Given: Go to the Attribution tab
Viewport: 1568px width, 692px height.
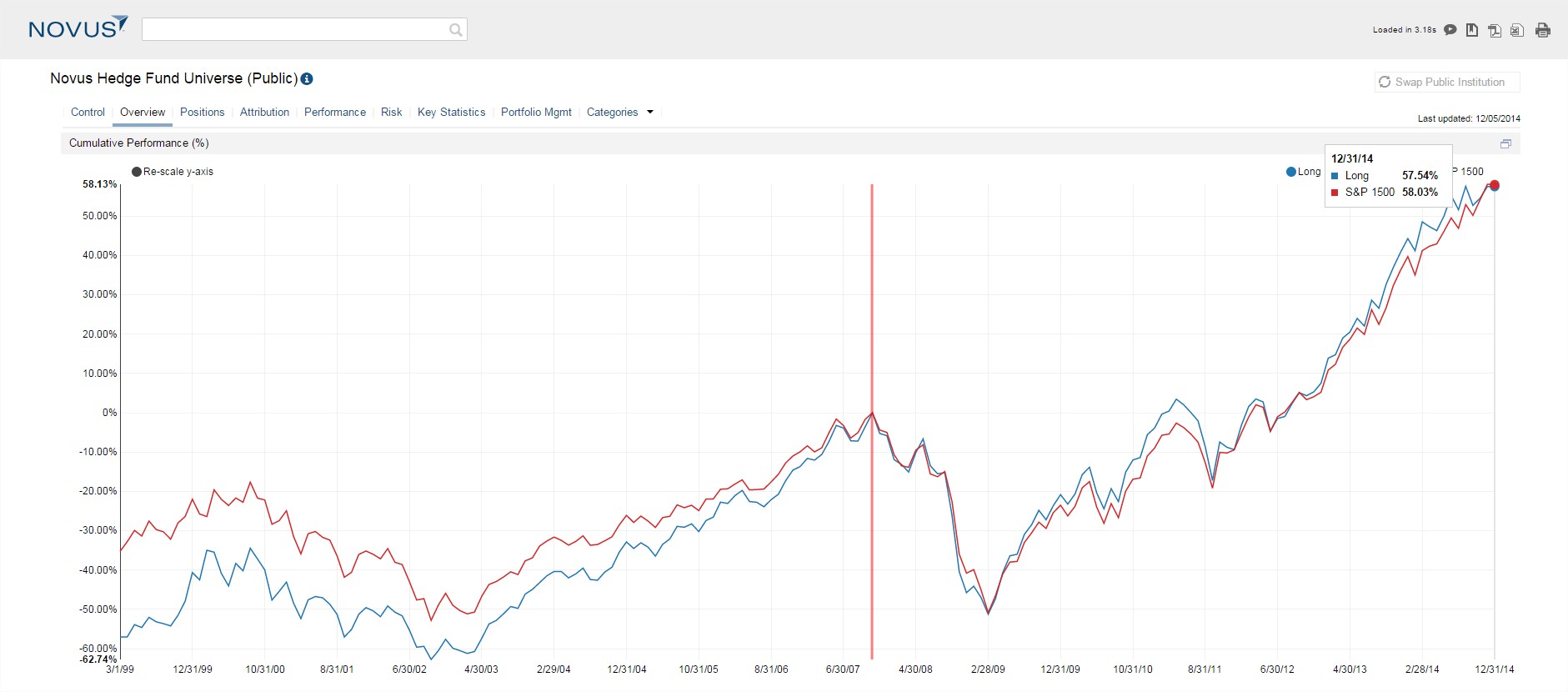Looking at the screenshot, I should 264,113.
